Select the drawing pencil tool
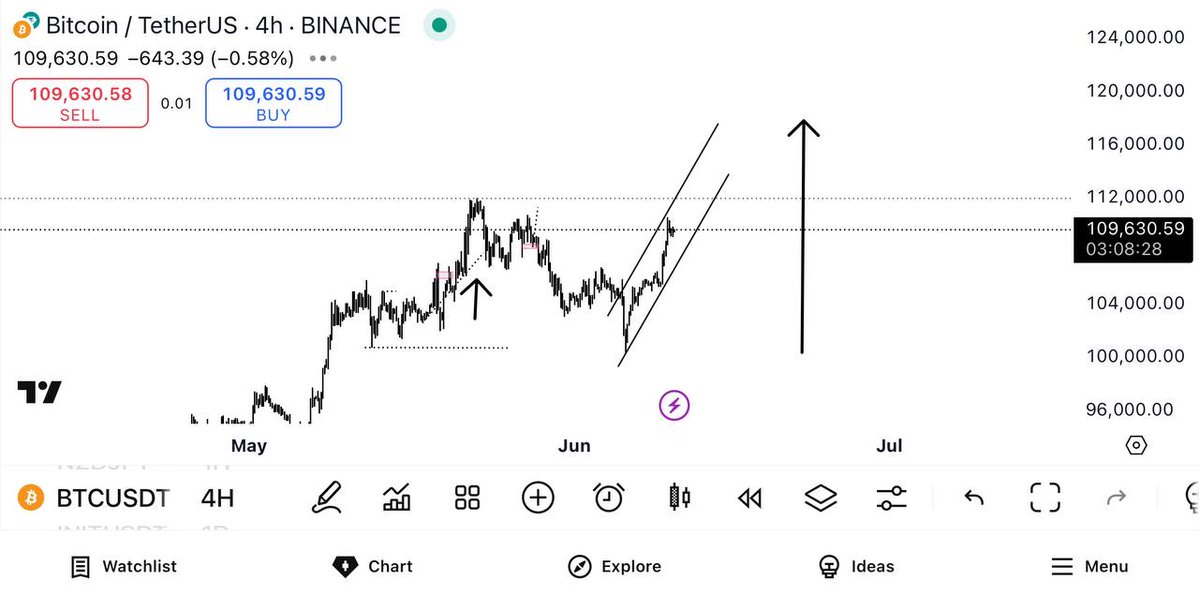Screen dimensions: 1199x595 pos(327,498)
